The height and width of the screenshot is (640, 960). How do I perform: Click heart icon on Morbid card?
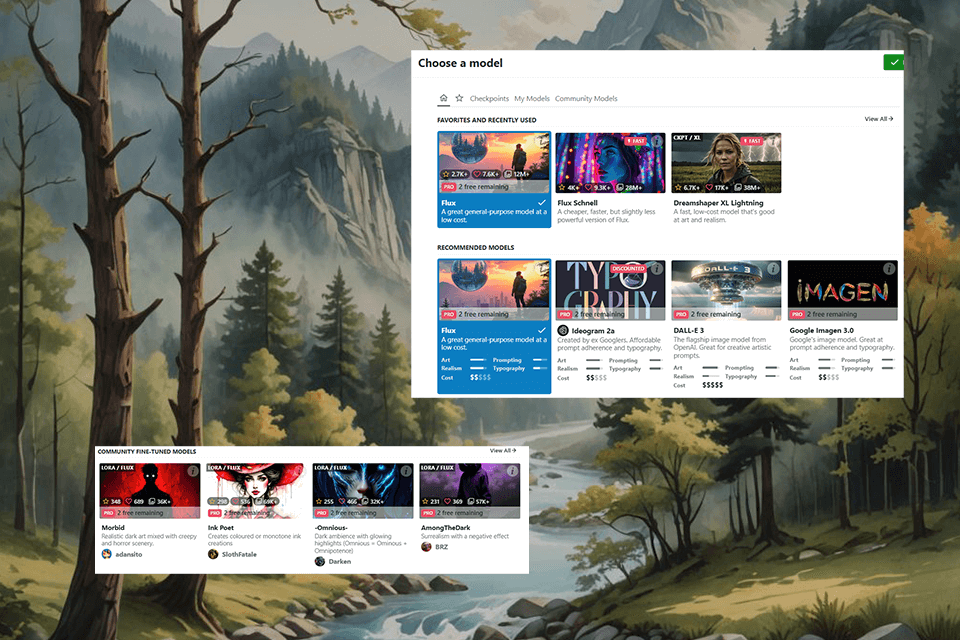129,501
